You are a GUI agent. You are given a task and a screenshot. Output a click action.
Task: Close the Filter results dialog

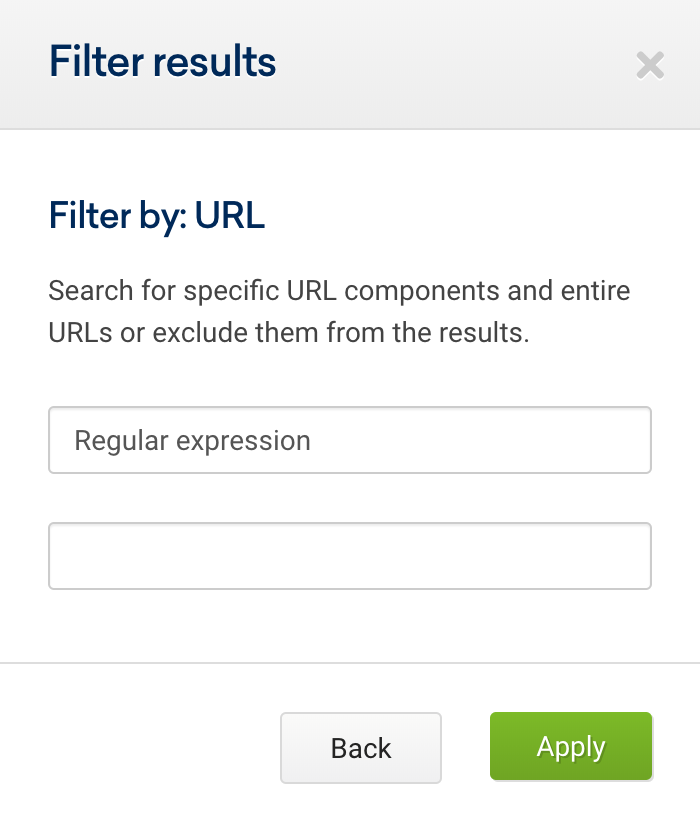click(x=650, y=65)
